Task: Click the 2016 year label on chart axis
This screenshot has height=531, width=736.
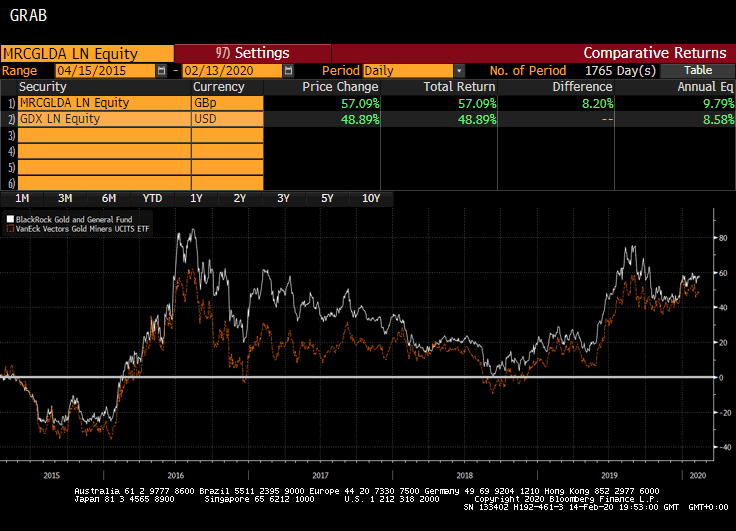Action: [176, 476]
